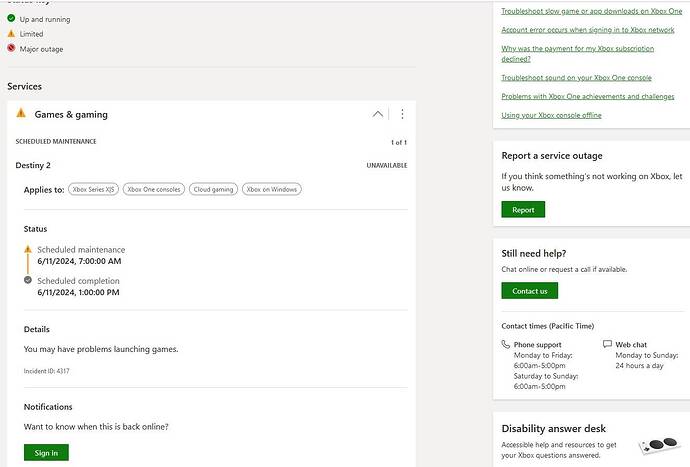The height and width of the screenshot is (467, 690).
Task: Select the Xbox on Windows tag
Action: click(x=271, y=189)
